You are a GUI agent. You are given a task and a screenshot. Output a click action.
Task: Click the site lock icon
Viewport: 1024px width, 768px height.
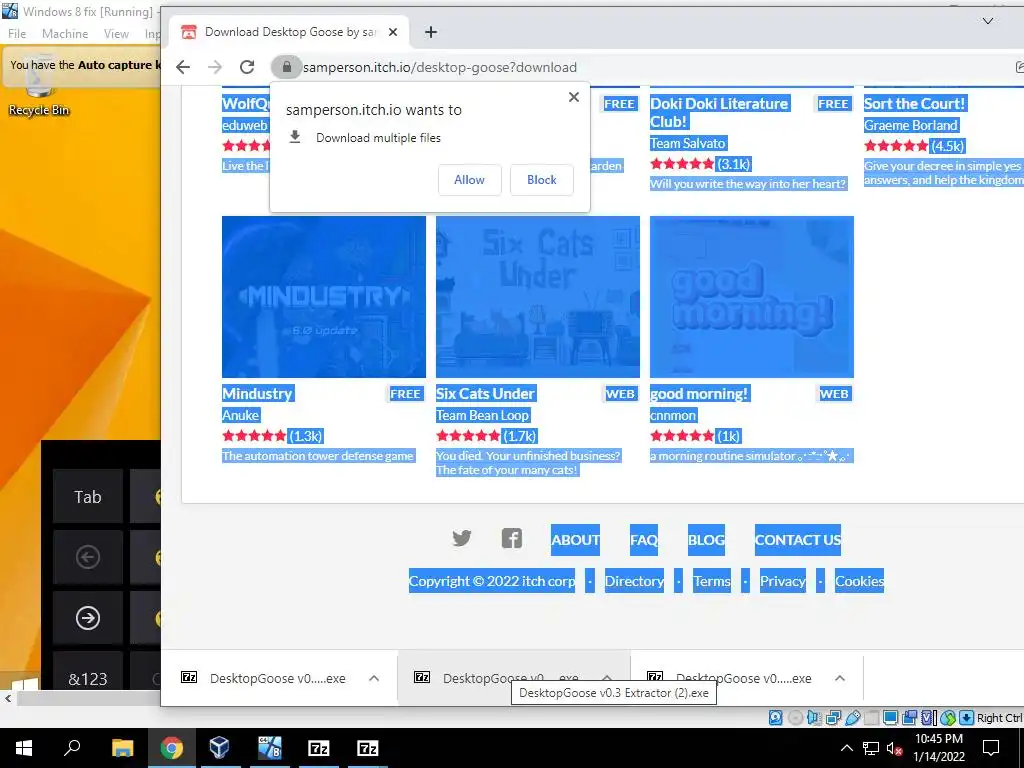point(286,67)
